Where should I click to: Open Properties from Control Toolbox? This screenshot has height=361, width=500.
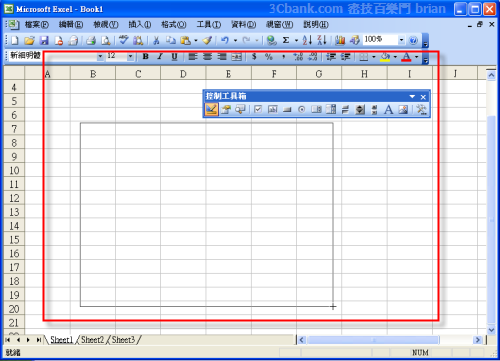[226, 109]
